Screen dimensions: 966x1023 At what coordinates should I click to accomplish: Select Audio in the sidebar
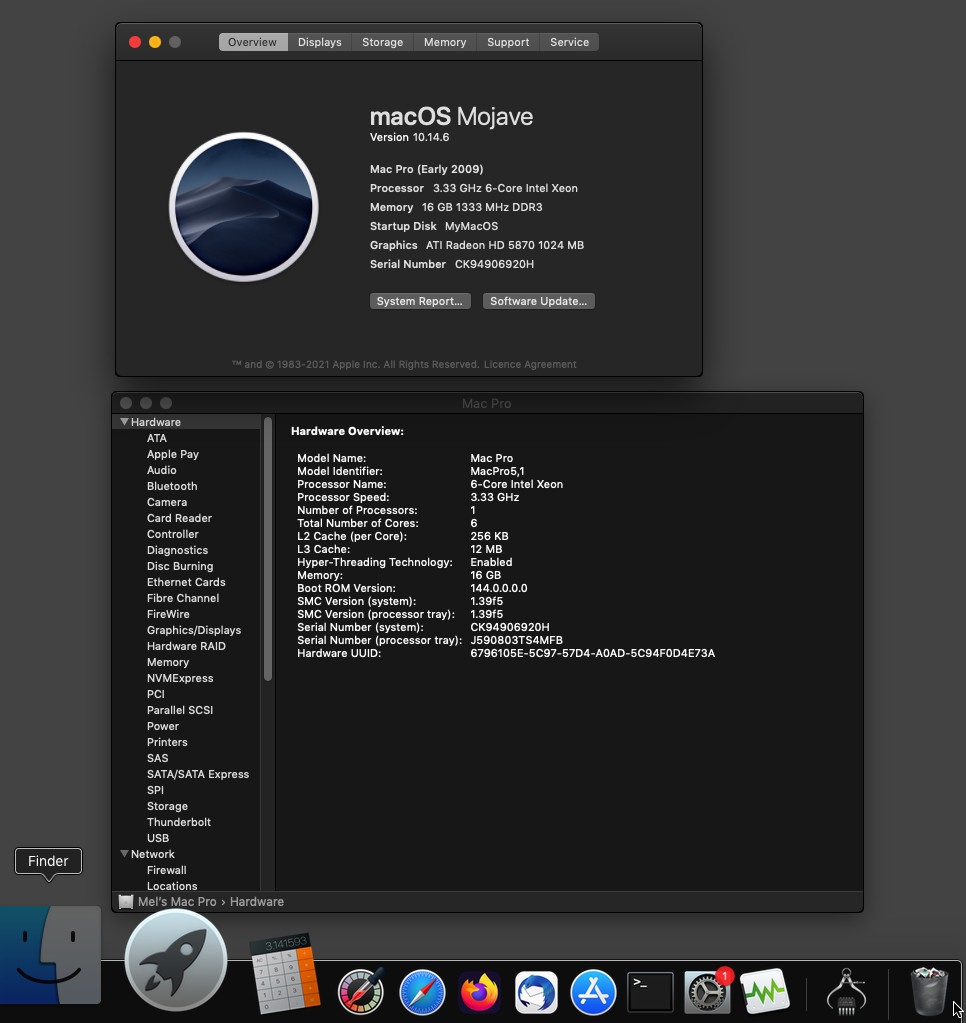tap(162, 470)
